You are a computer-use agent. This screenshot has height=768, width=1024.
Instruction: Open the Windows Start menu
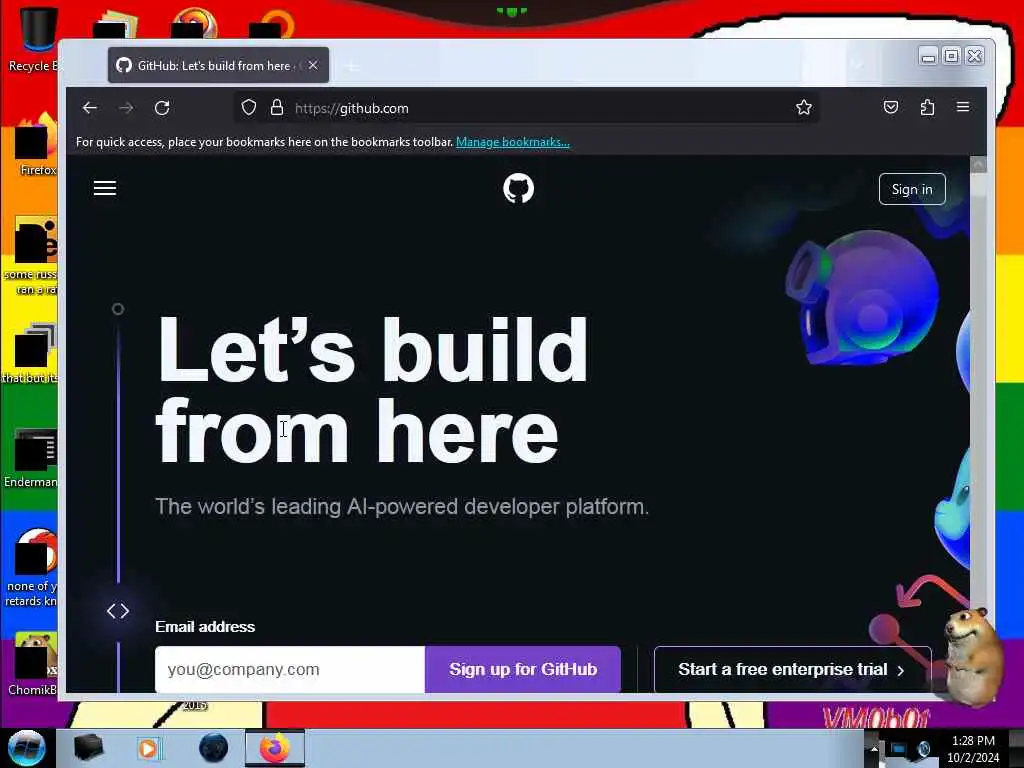click(x=27, y=748)
